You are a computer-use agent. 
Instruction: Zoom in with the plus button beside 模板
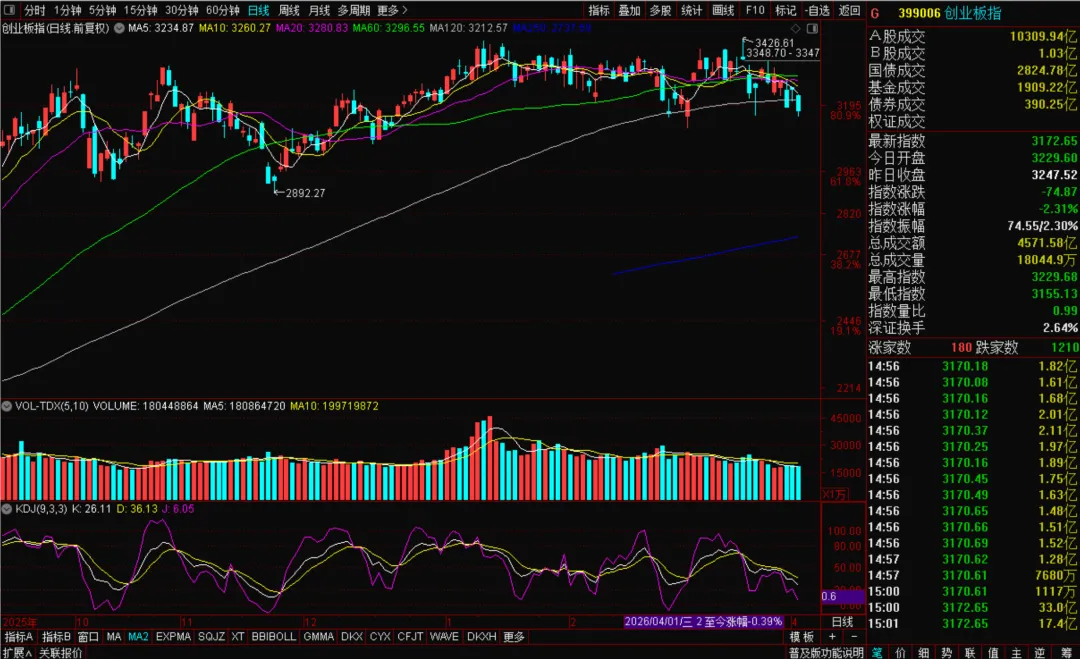[x=832, y=636]
